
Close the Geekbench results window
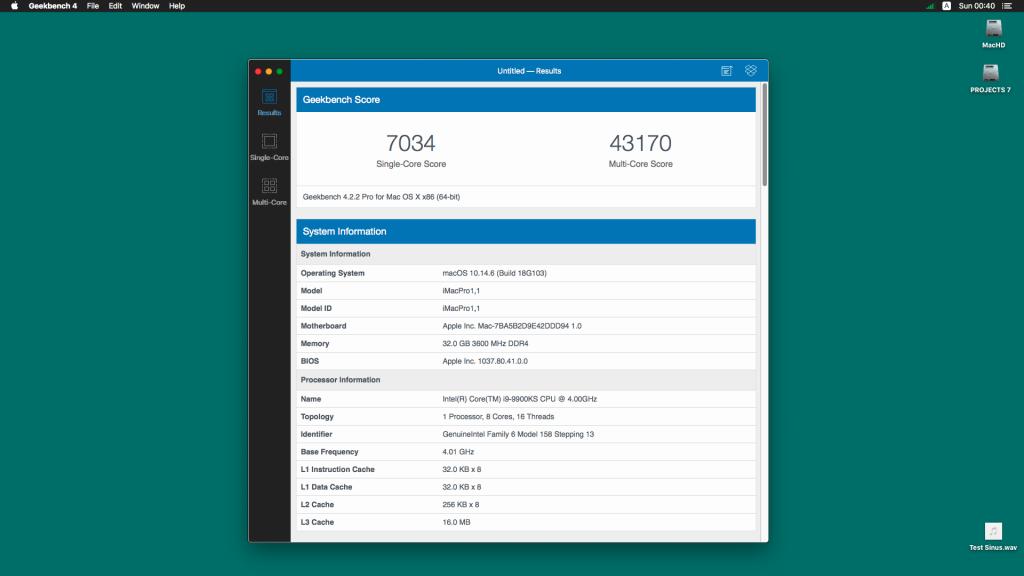258,71
